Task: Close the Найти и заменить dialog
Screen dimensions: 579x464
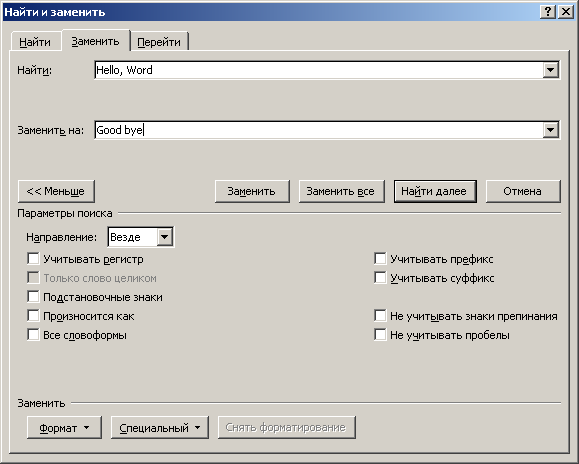Action: coord(566,12)
